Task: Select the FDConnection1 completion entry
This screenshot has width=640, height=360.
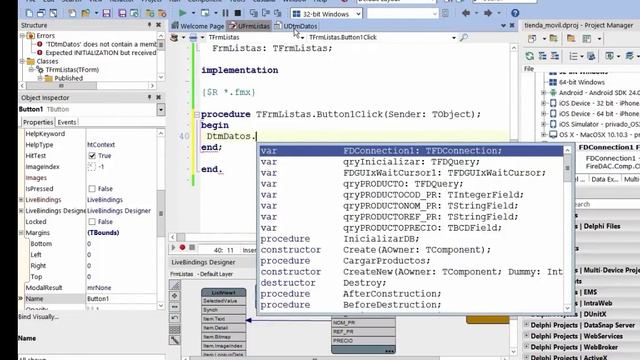Action: 411,151
